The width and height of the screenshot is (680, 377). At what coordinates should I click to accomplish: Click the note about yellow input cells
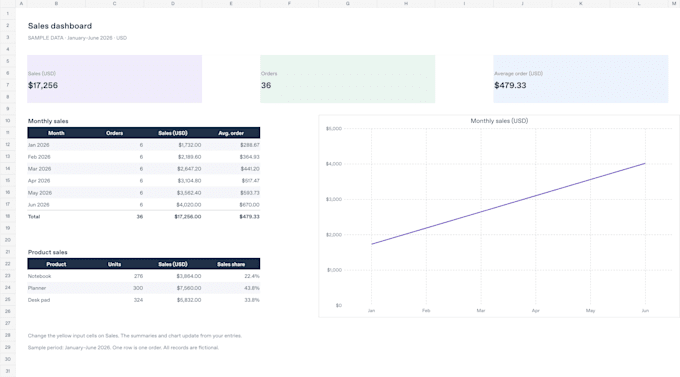point(135,336)
